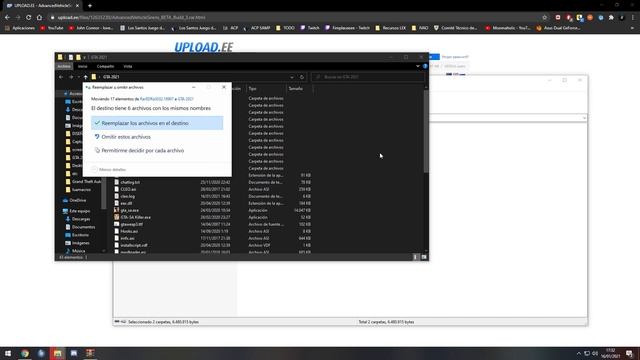
Task: Open the Inicio ribbon tab
Action: pyautogui.click(x=82, y=66)
